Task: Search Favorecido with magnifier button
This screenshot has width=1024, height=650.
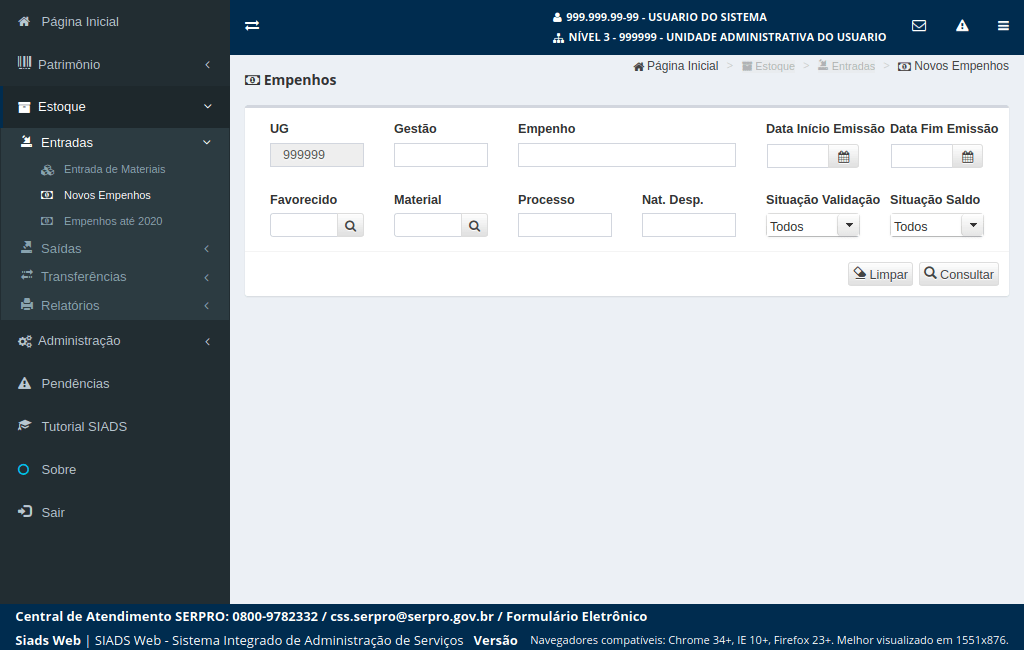Action: (351, 225)
